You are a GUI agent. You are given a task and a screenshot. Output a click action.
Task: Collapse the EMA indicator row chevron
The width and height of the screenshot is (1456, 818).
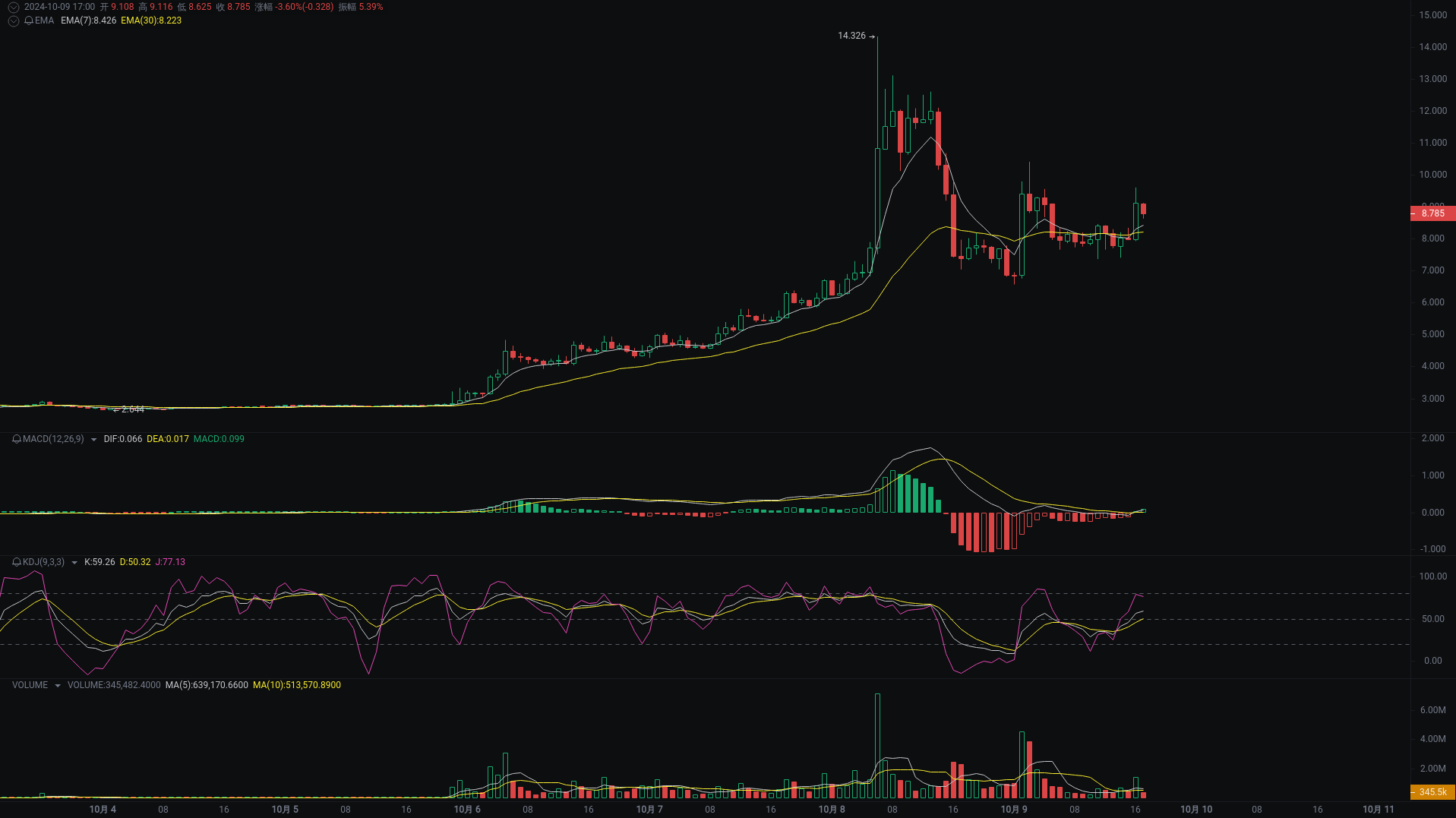[x=13, y=21]
